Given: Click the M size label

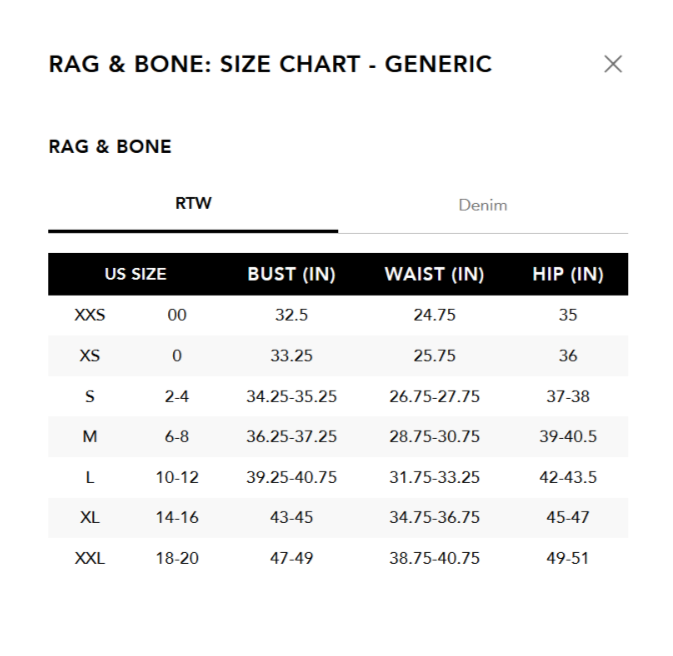Looking at the screenshot, I should click(90, 437).
